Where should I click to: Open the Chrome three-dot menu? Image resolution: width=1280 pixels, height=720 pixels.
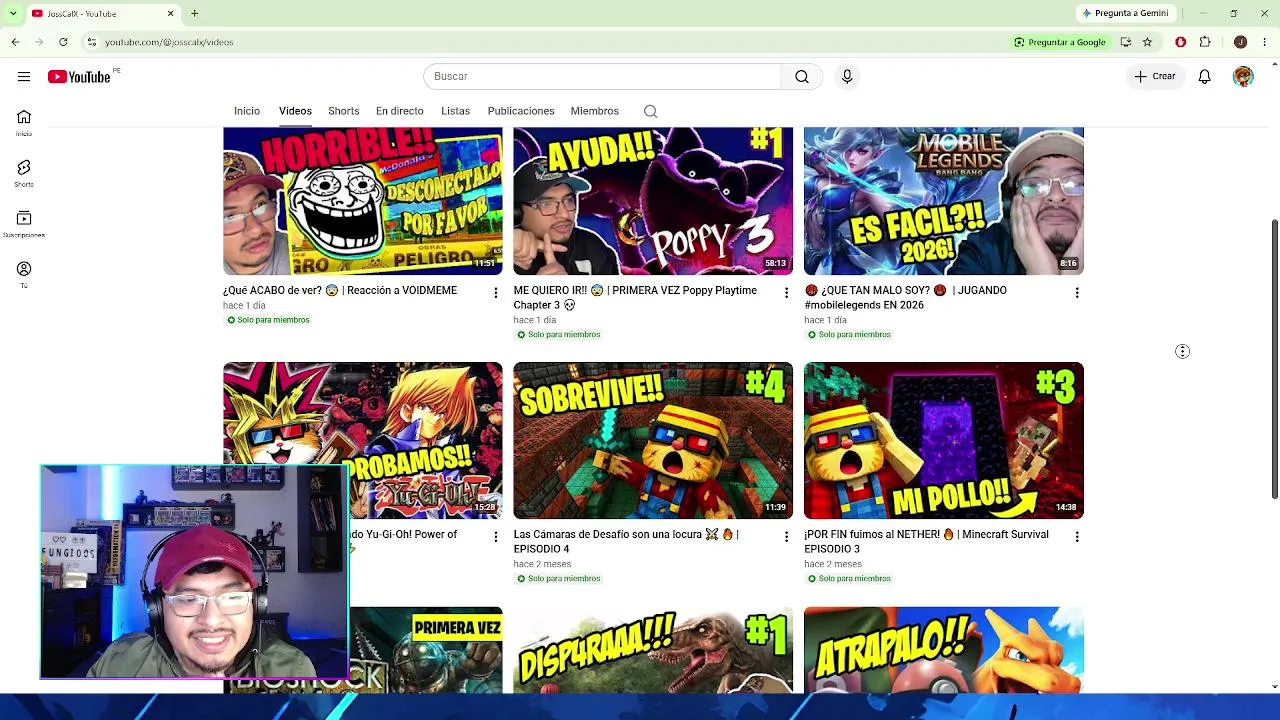pyautogui.click(x=1265, y=42)
